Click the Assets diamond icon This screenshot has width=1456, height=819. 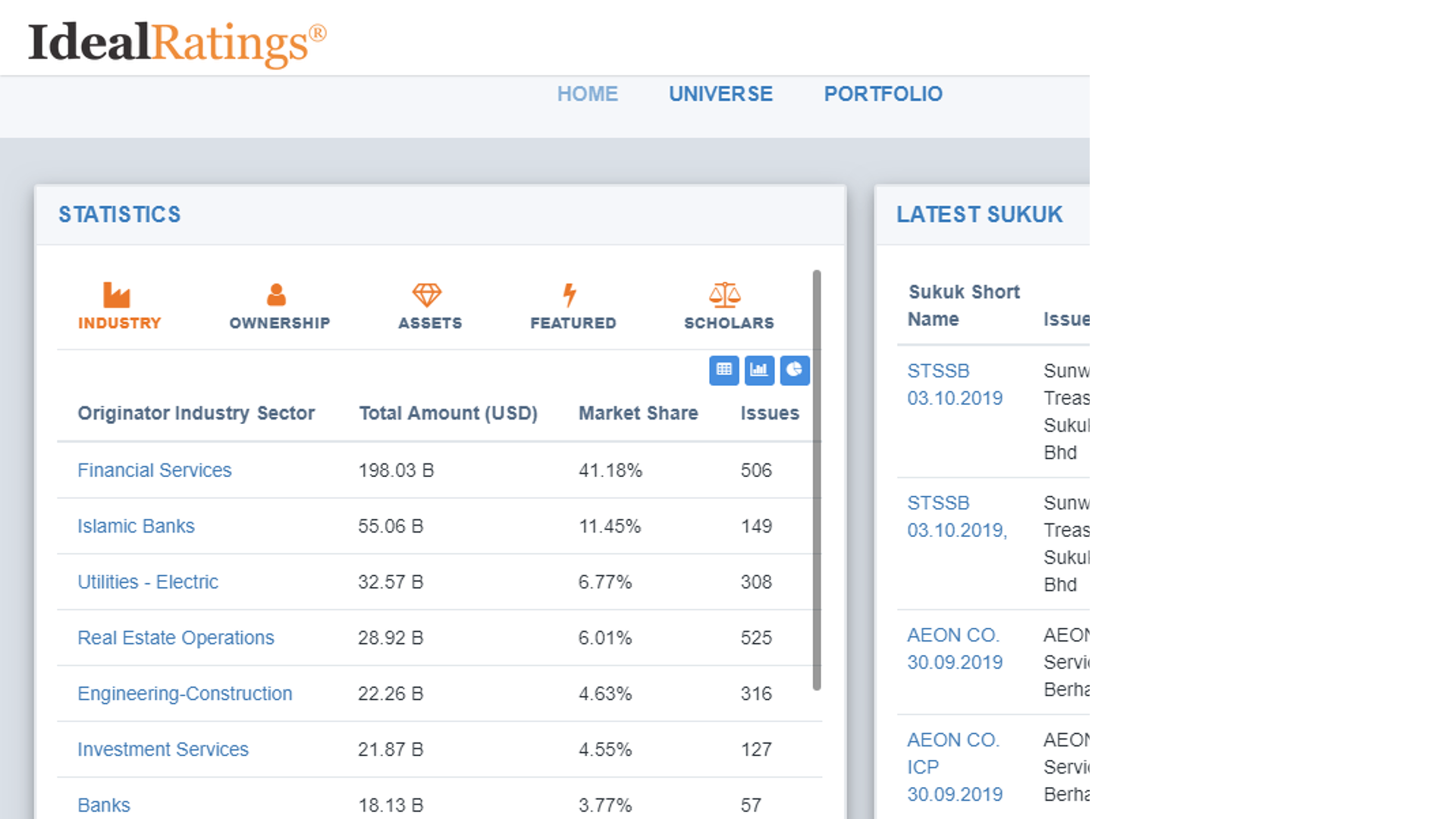427,295
